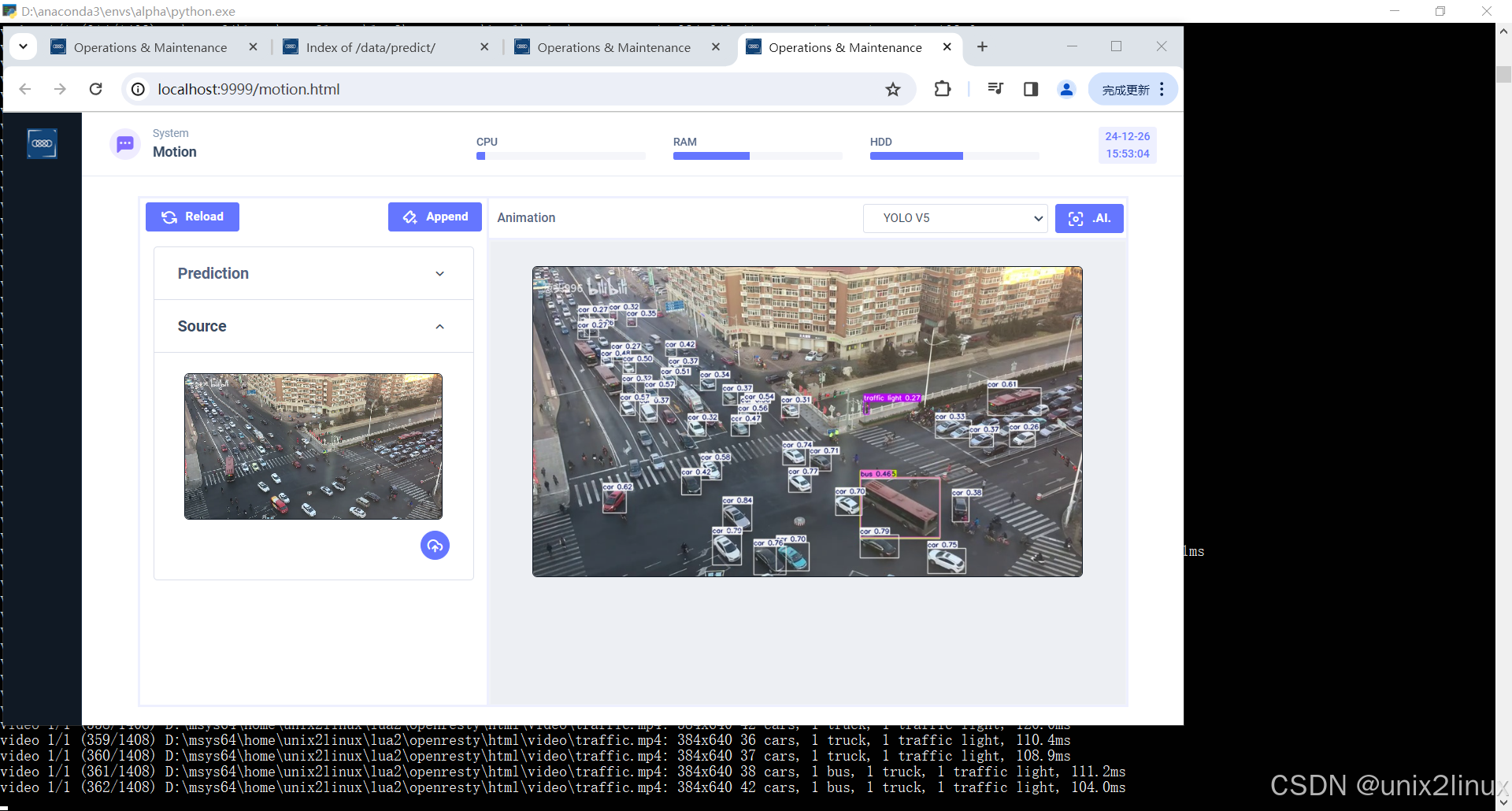This screenshot has width=1512, height=811.
Task: Switch to the third Operations & Maintenance tab
Action: pos(613,47)
